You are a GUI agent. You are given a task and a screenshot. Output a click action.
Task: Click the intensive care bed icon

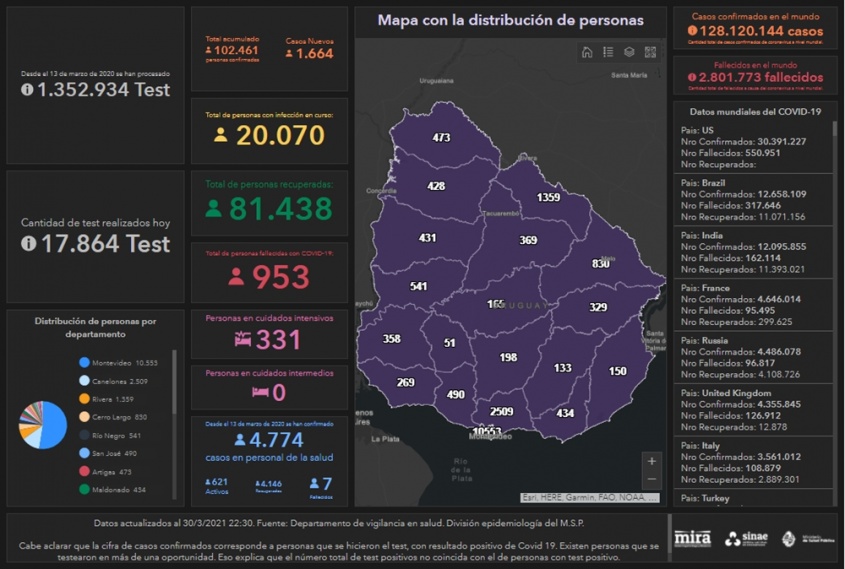pos(242,340)
